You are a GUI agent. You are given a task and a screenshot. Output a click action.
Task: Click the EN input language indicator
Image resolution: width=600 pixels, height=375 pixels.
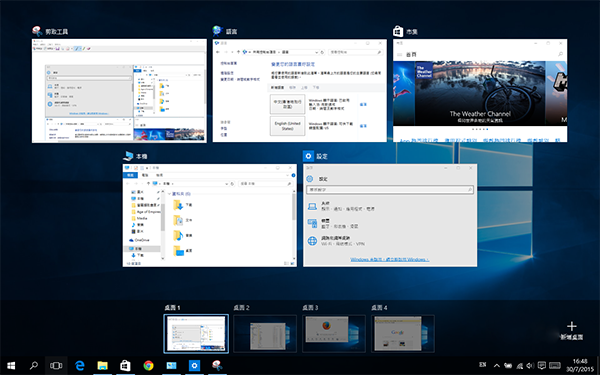(x=483, y=365)
